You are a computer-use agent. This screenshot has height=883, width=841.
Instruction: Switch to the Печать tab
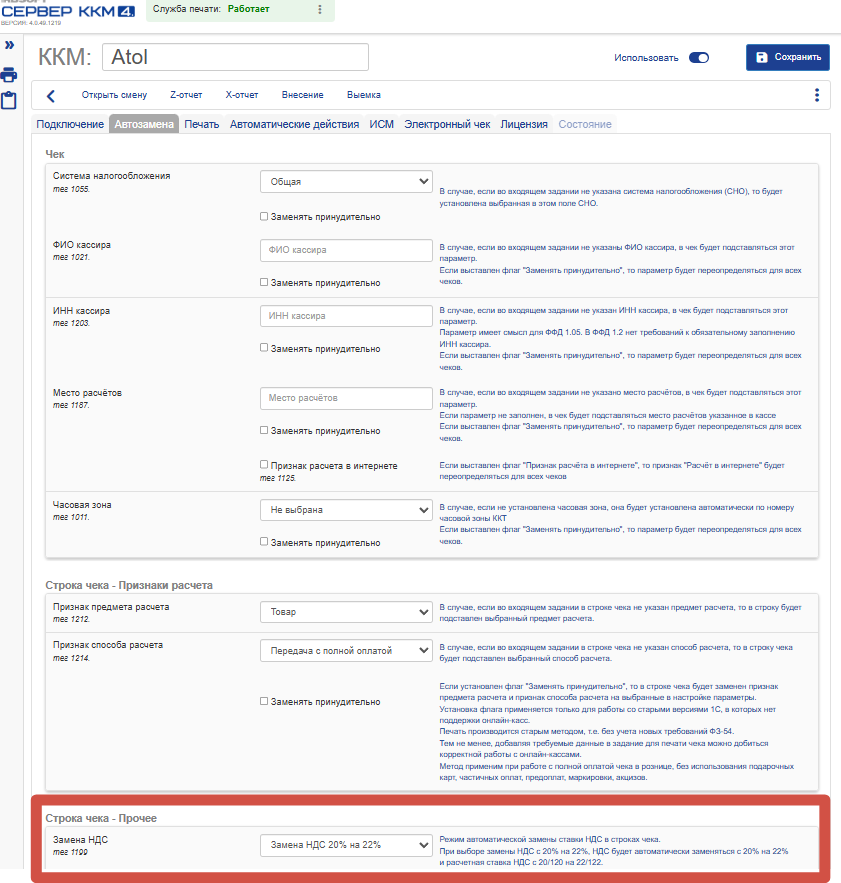coord(202,124)
